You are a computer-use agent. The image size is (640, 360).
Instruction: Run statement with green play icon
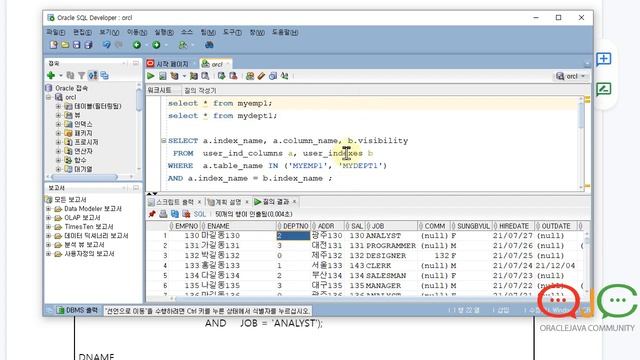[x=151, y=76]
